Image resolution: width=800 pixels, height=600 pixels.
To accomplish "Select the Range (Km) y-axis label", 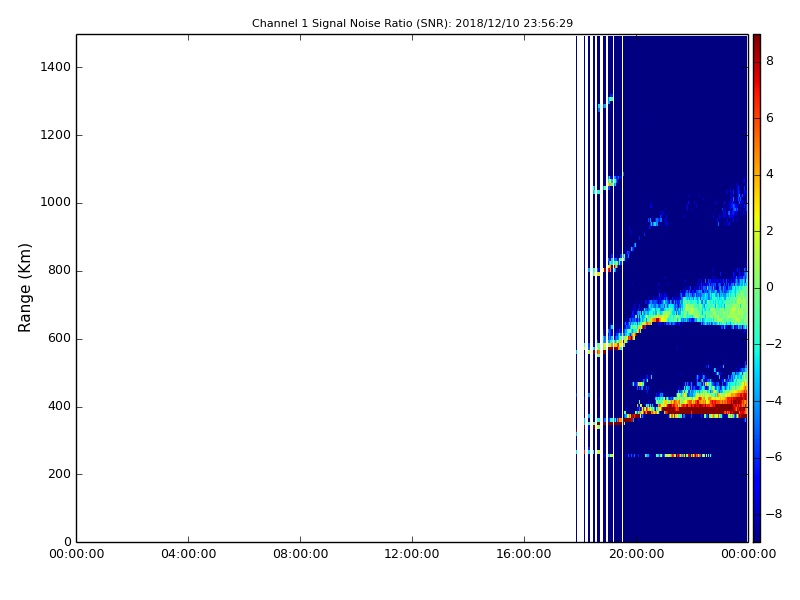I will point(24,288).
